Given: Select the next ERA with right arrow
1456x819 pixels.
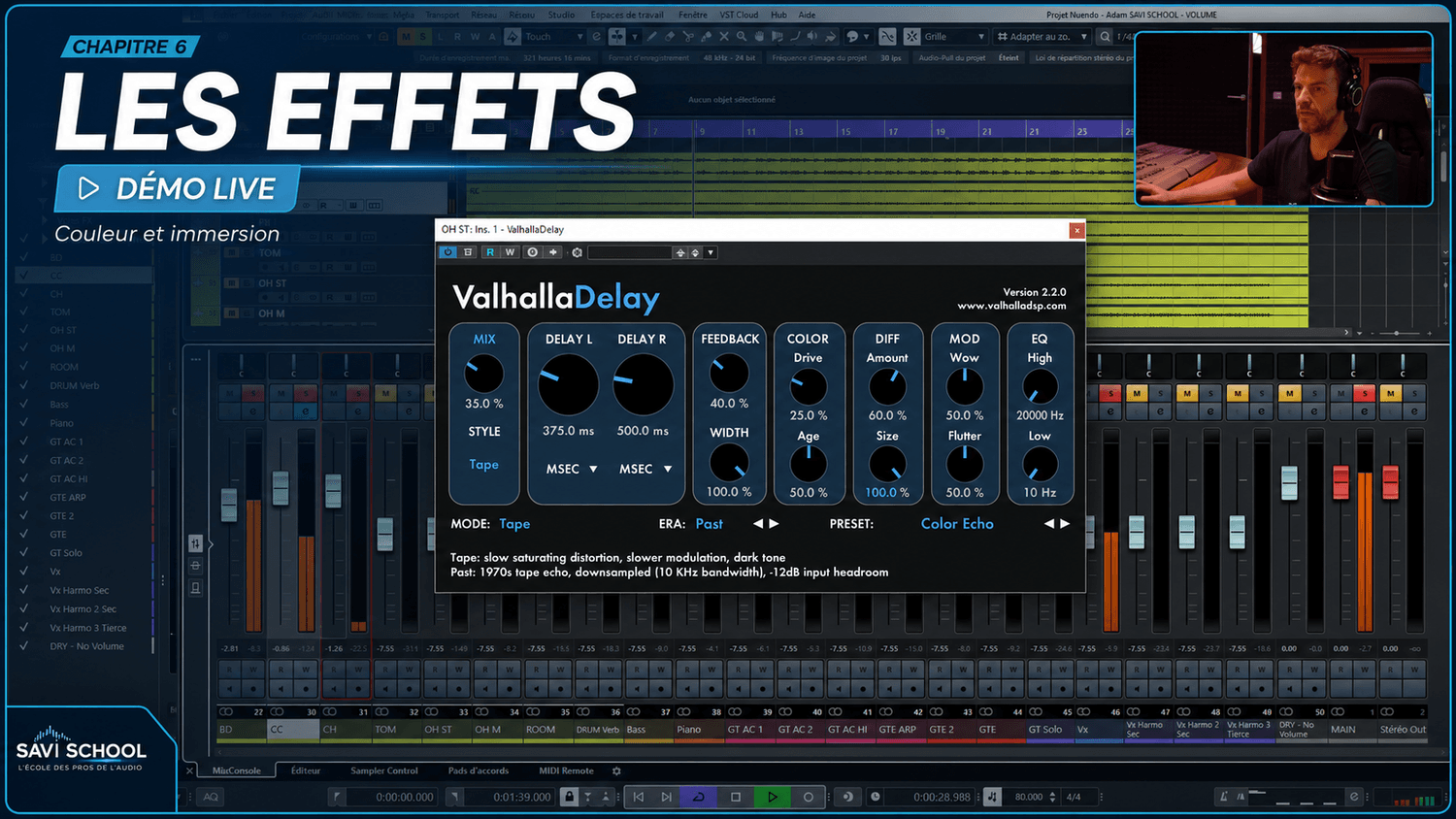Looking at the screenshot, I should tap(774, 524).
